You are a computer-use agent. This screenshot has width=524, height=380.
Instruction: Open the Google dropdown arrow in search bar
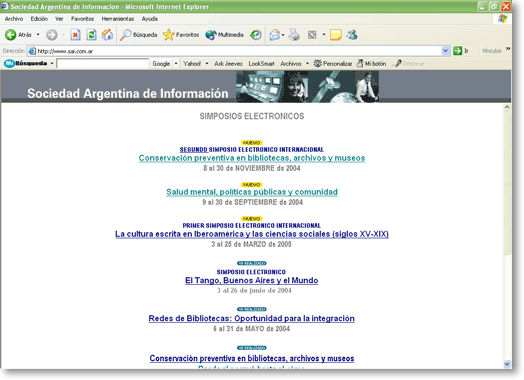coord(176,64)
